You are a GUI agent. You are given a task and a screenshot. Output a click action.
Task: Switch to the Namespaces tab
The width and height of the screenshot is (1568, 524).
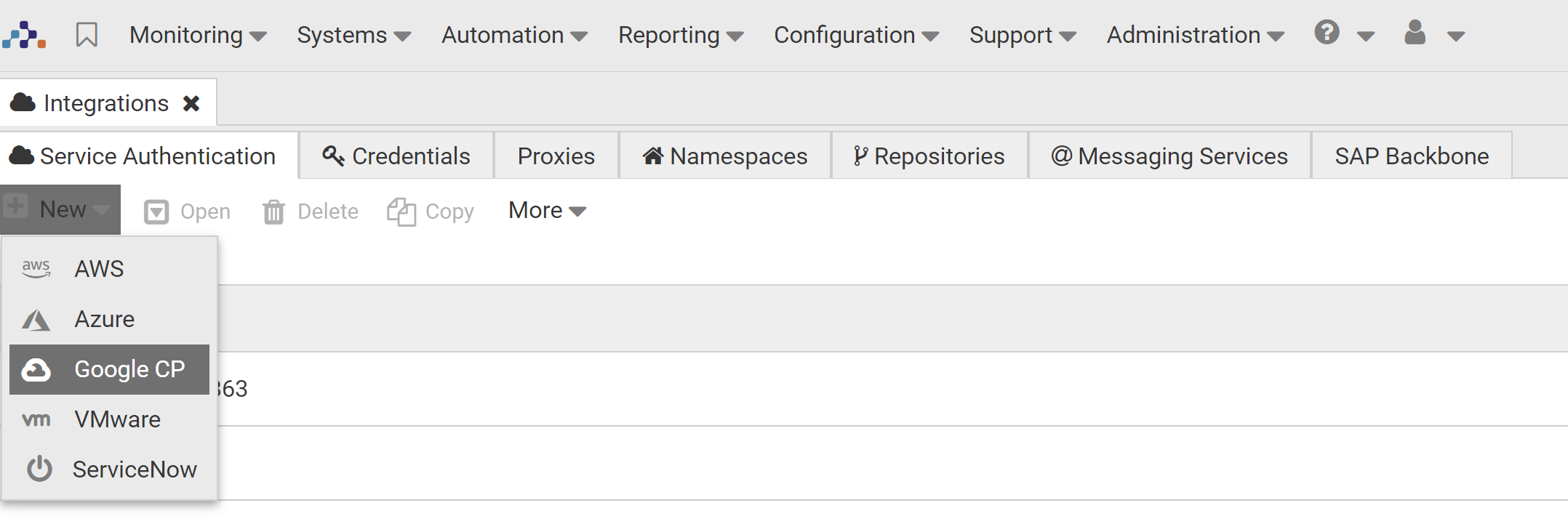724,155
